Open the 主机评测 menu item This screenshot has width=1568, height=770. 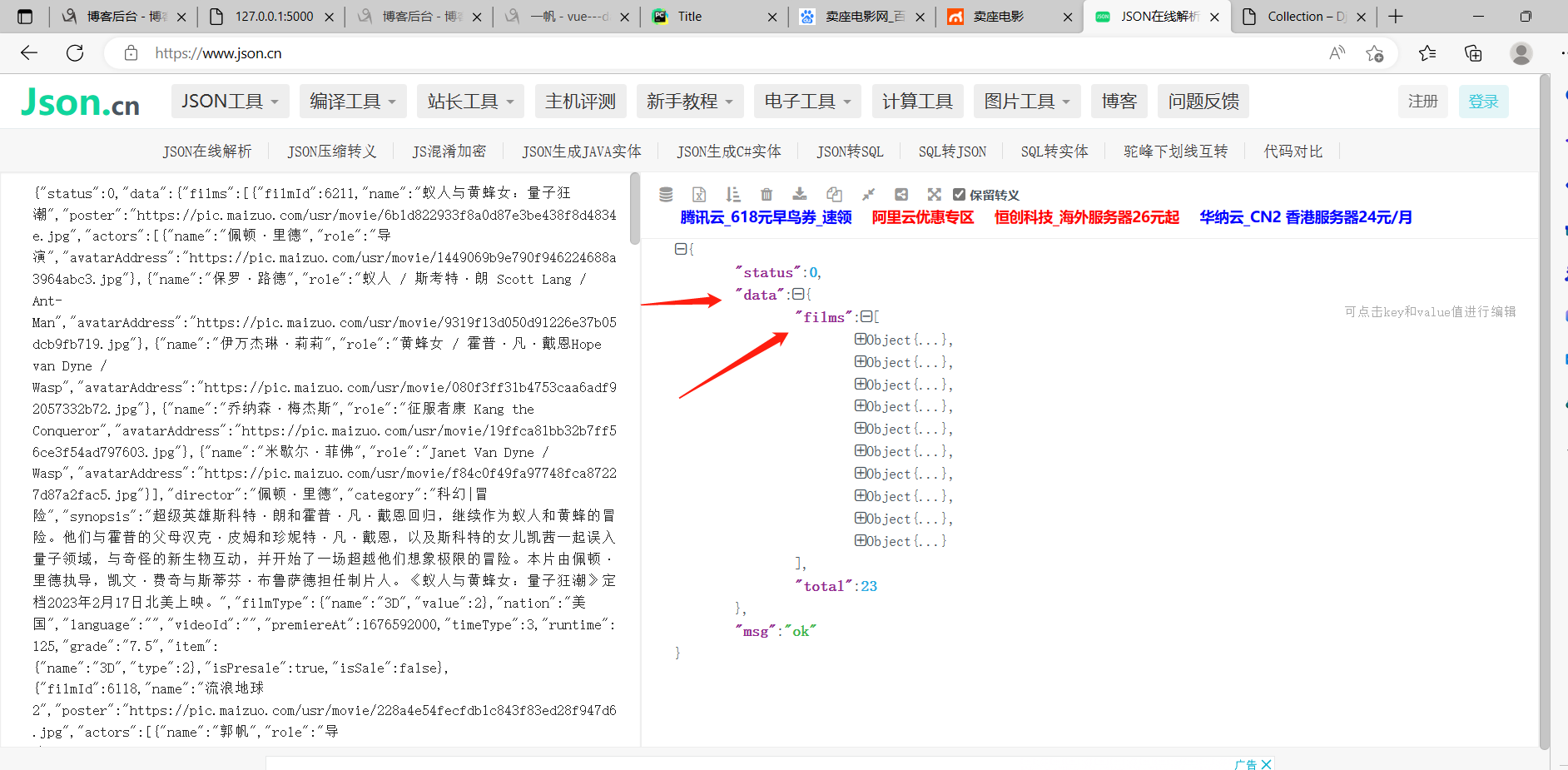[x=581, y=102]
